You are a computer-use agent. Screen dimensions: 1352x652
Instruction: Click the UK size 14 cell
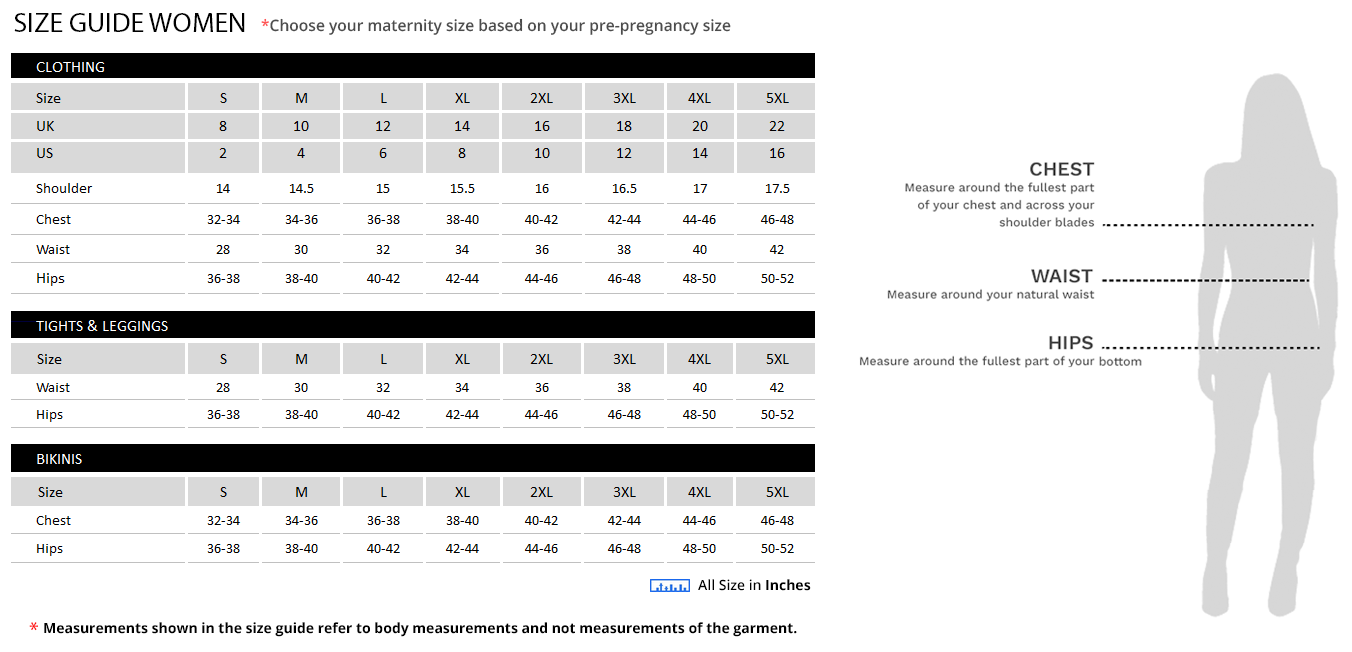[462, 126]
